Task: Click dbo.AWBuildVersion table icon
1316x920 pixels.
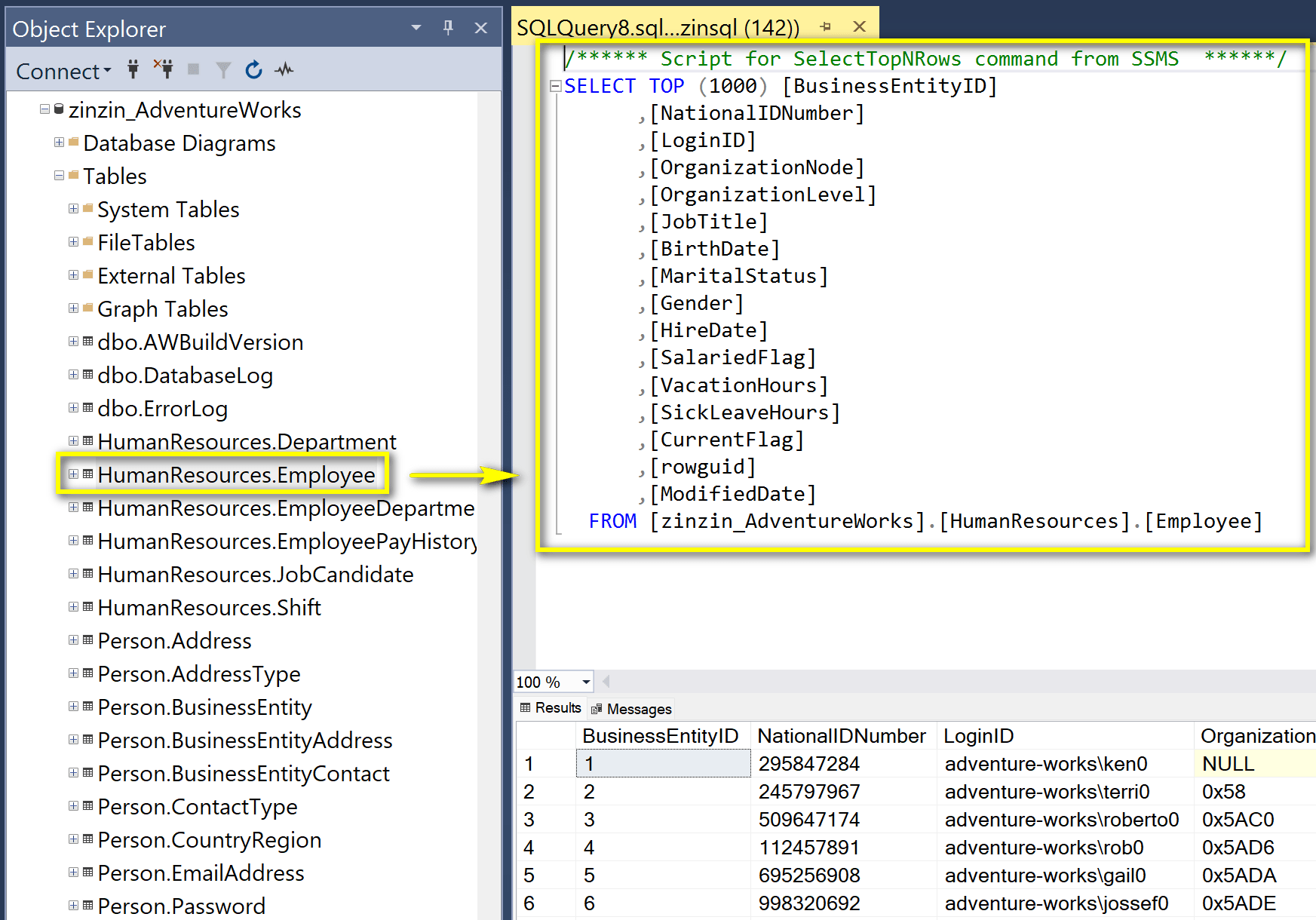Action: pos(88,342)
